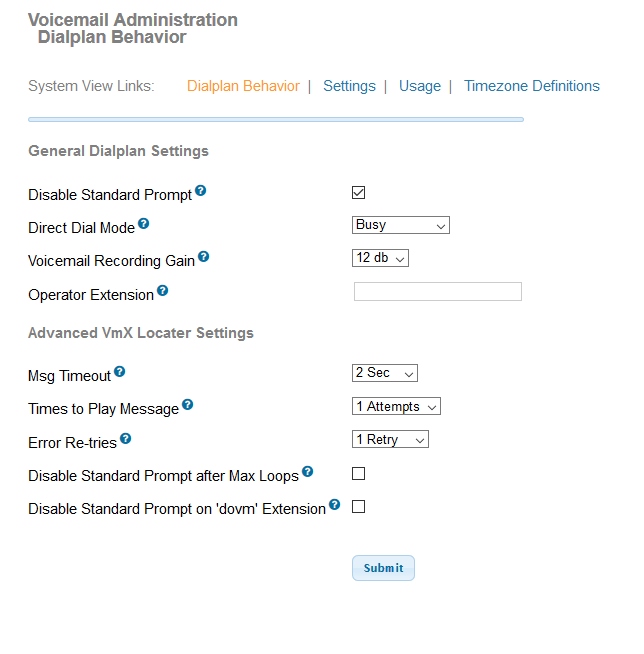Click help icon beside Operator Extension

click(162, 290)
